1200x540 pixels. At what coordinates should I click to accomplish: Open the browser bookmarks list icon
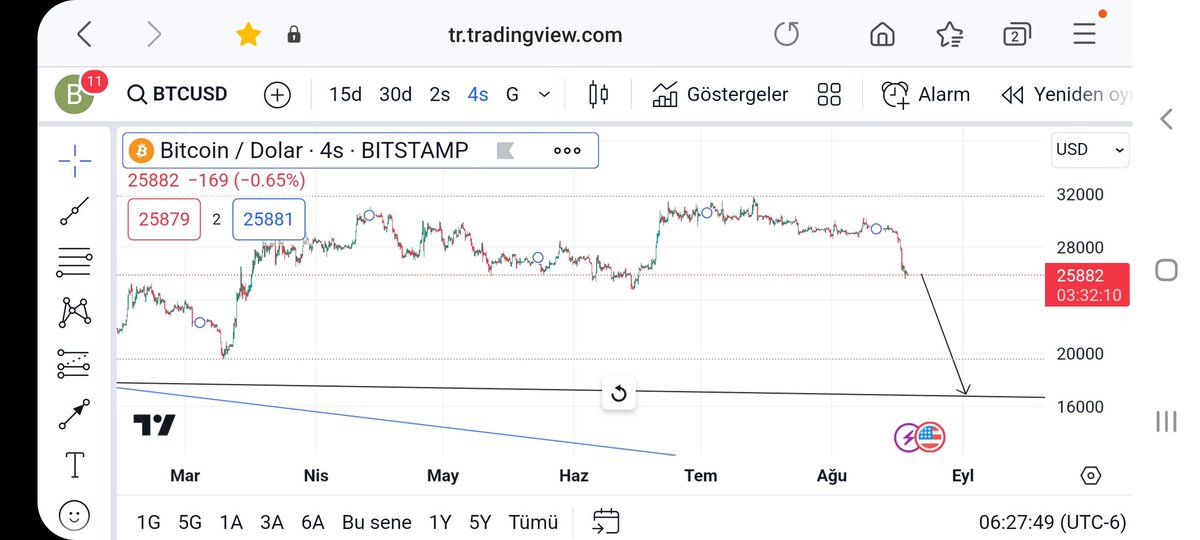950,35
